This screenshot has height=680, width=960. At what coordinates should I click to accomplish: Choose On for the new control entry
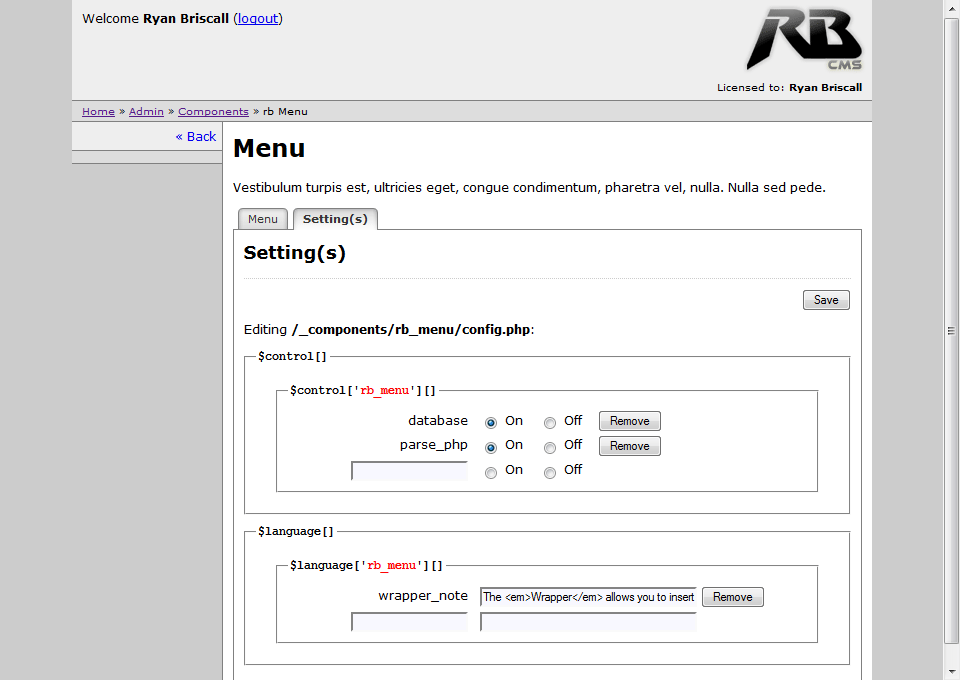(x=491, y=473)
